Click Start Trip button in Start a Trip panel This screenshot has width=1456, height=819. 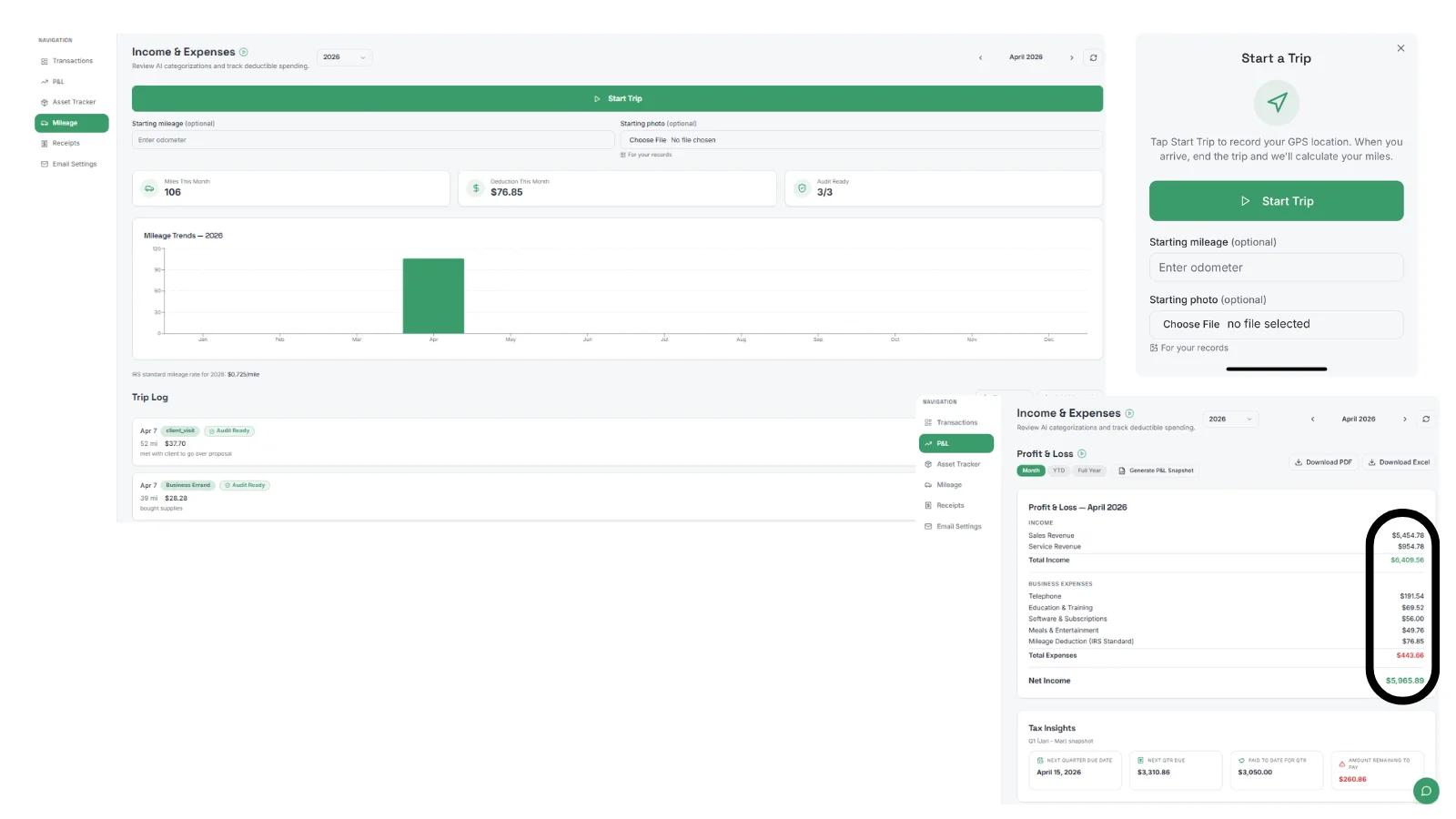(1276, 201)
